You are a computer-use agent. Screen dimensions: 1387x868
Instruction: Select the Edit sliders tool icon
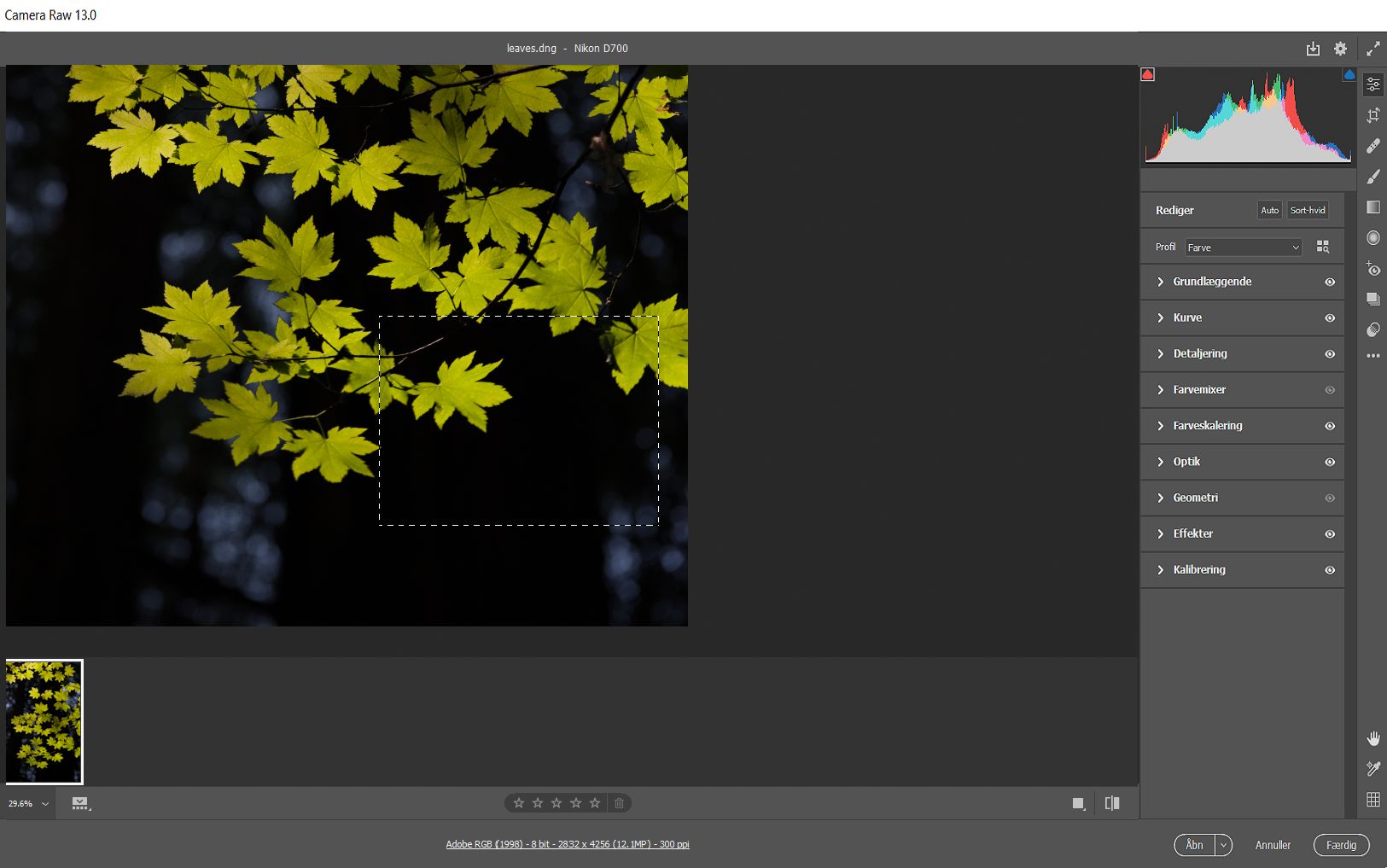1372,84
